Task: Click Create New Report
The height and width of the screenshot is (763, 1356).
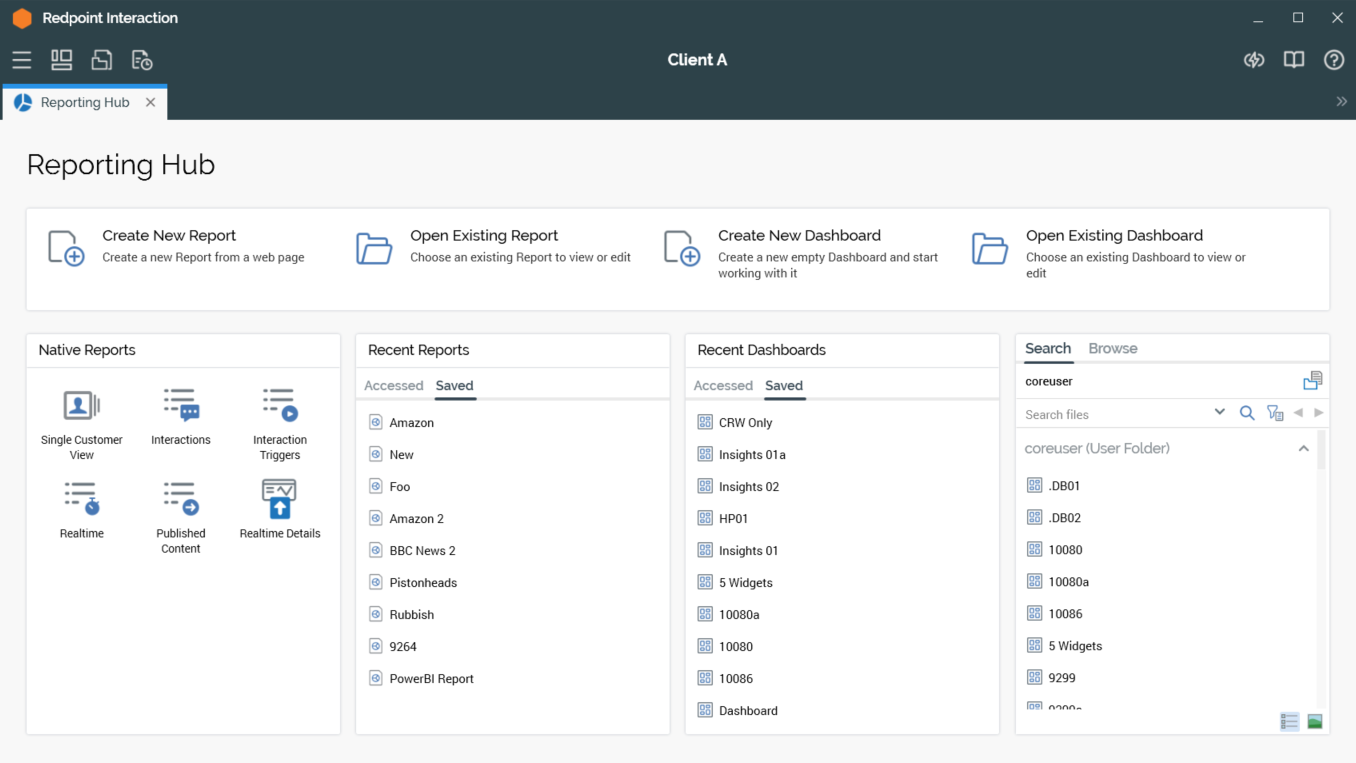Action: point(169,236)
